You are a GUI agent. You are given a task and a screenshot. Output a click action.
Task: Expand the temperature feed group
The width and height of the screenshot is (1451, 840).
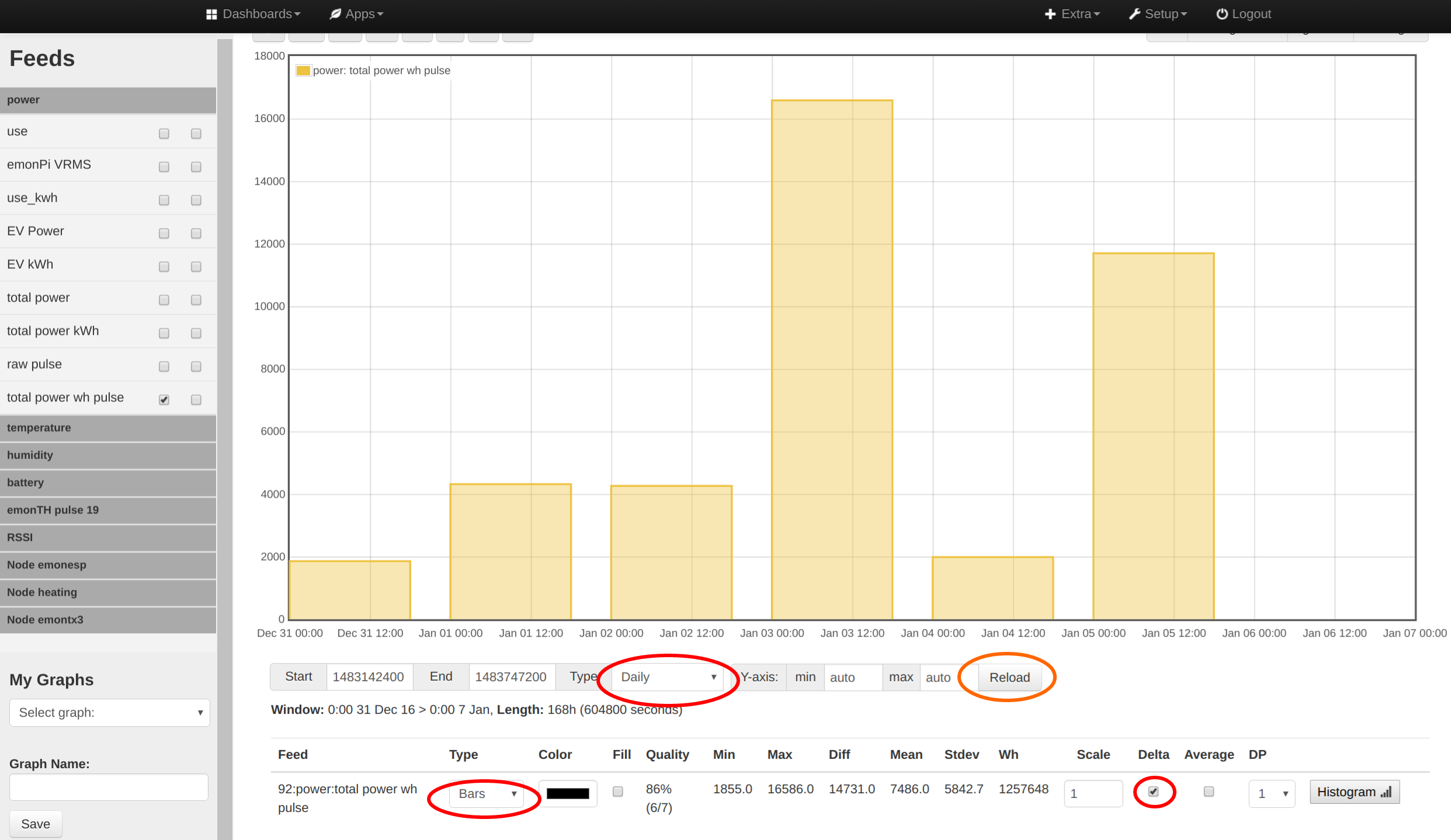click(108, 428)
